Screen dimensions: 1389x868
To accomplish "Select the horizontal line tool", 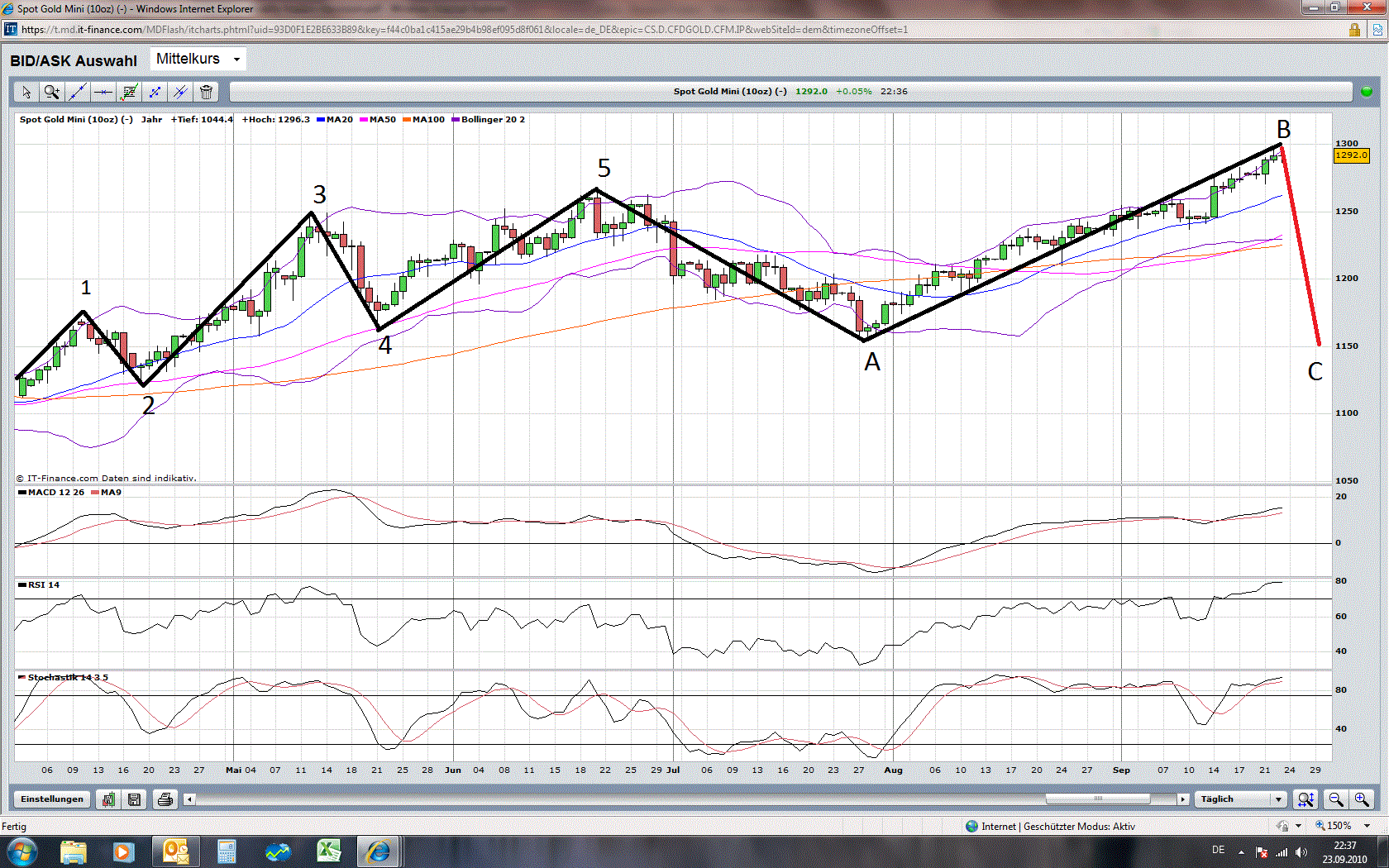I will click(x=103, y=92).
